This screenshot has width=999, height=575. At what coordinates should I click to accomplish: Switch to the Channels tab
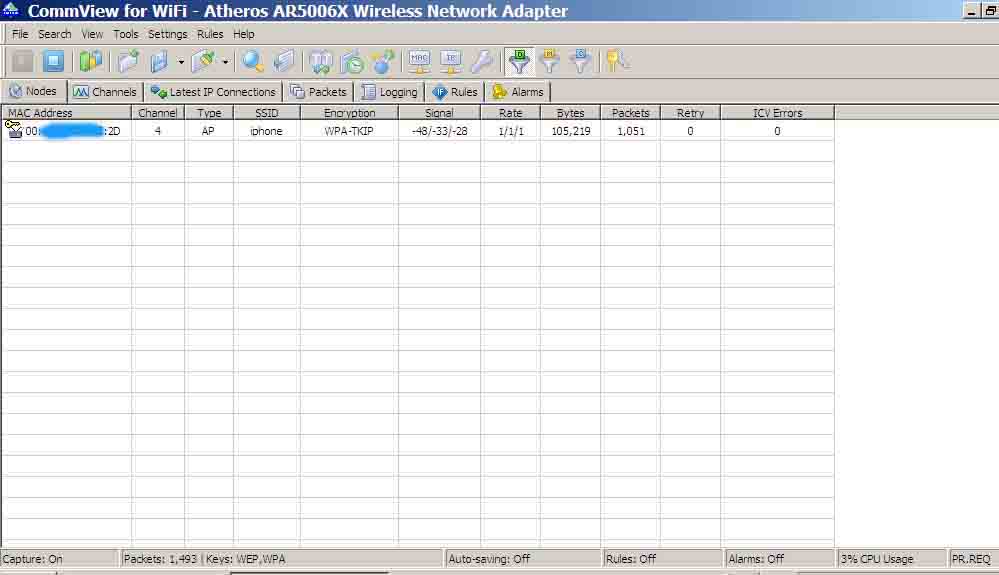[105, 92]
